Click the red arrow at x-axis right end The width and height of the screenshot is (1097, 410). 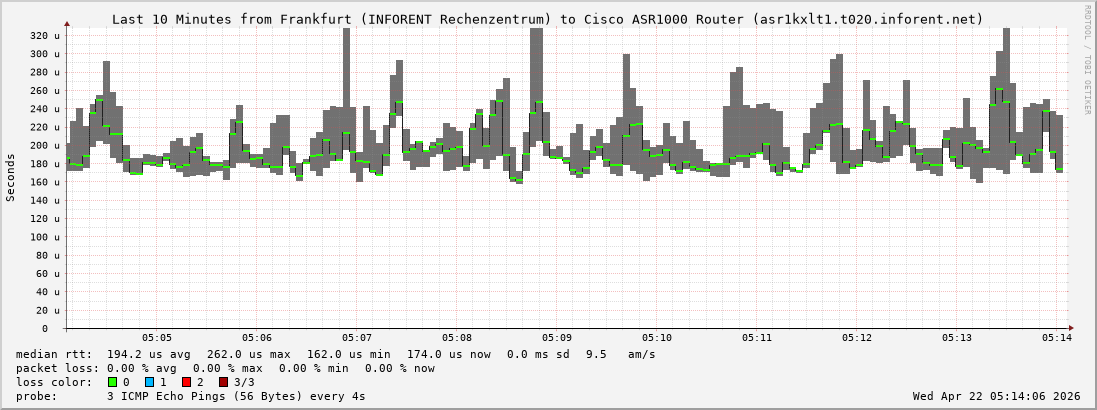coord(1072,328)
